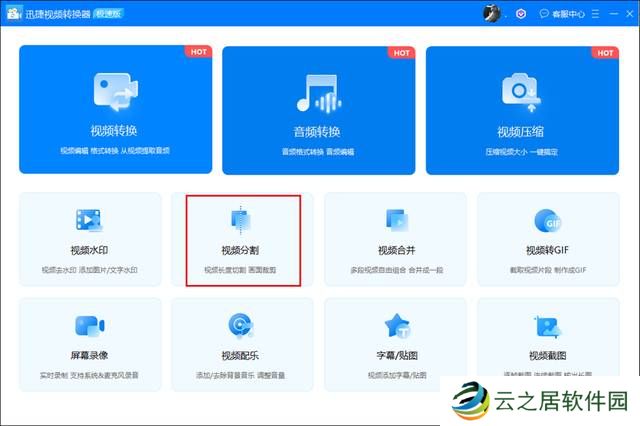This screenshot has height=426, width=640.
Task: Open the 视频截图 video screenshot tool
Action: pos(547,327)
